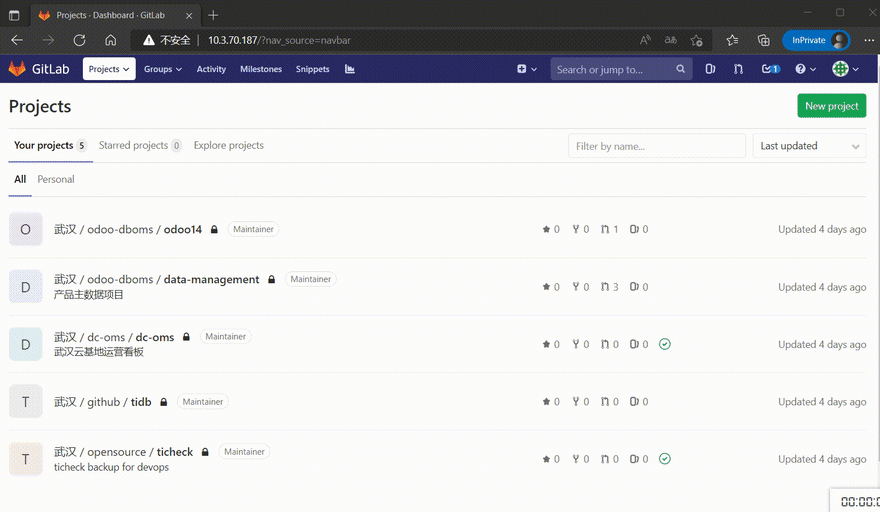Open the Help question mark menu
This screenshot has height=512, width=880.
pyautogui.click(x=805, y=69)
